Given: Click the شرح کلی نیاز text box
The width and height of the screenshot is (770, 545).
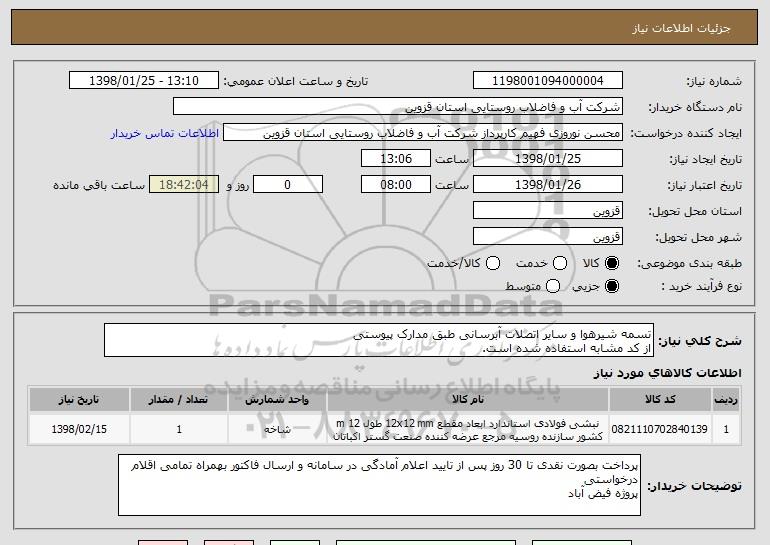Looking at the screenshot, I should point(379,340).
